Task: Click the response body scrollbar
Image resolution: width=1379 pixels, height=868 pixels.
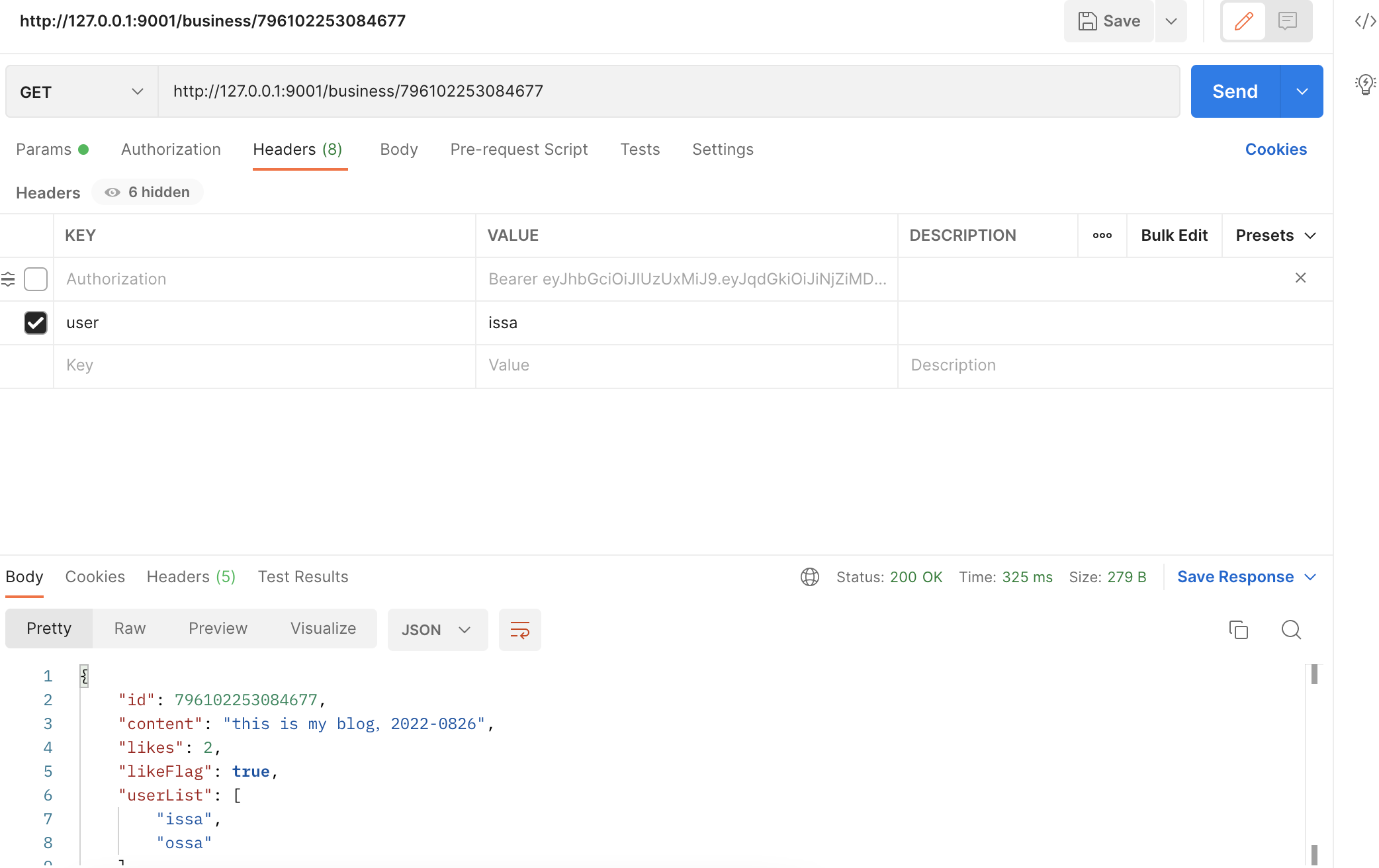Action: coord(1314,764)
